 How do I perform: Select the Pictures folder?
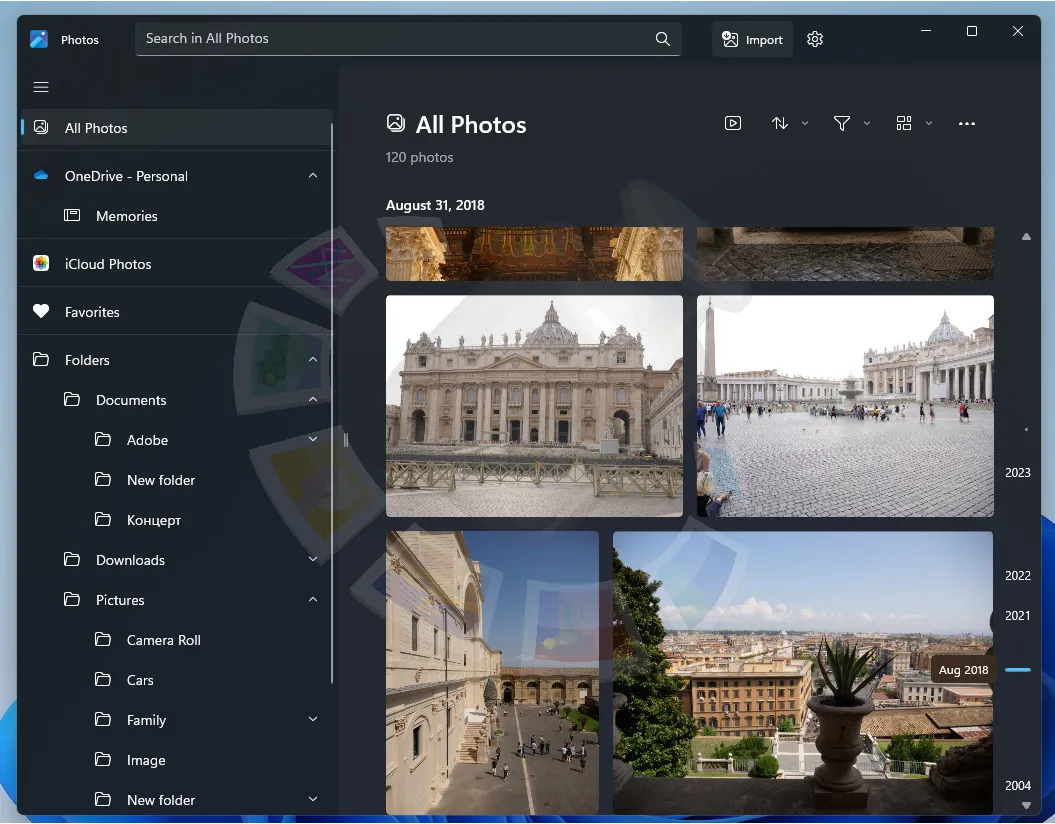pos(176,600)
